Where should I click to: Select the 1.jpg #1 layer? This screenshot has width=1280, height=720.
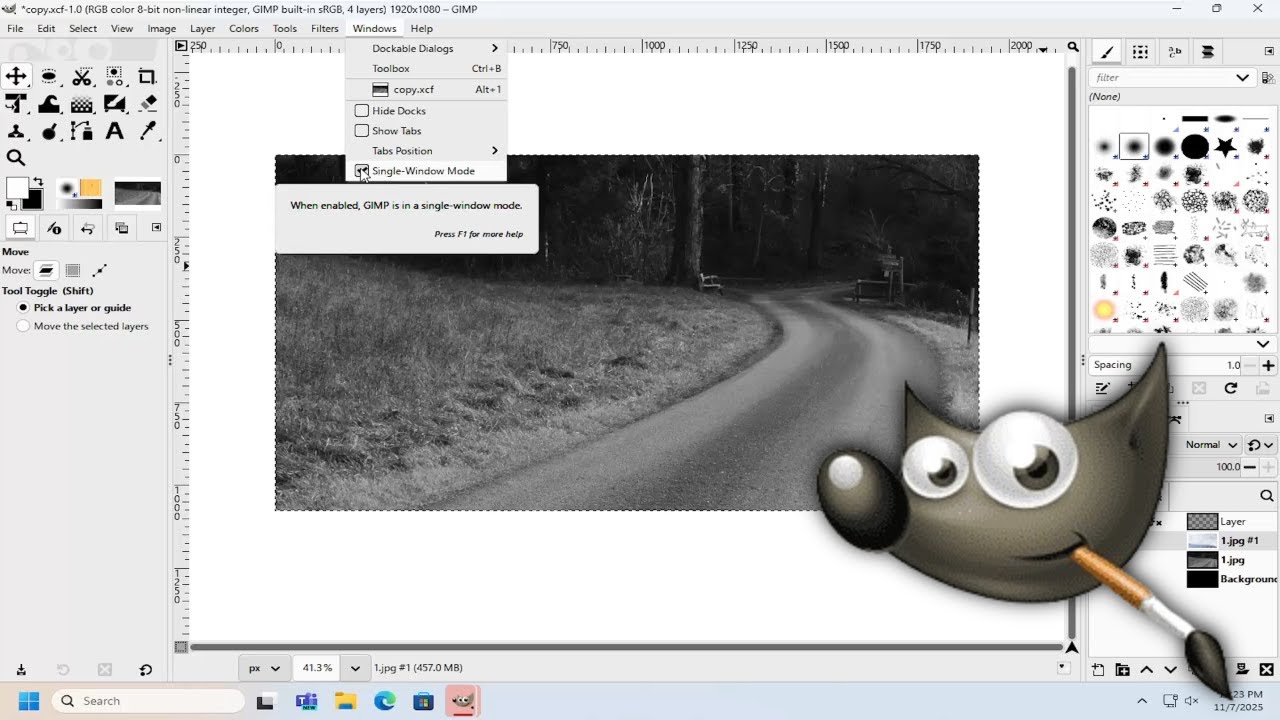click(1232, 540)
